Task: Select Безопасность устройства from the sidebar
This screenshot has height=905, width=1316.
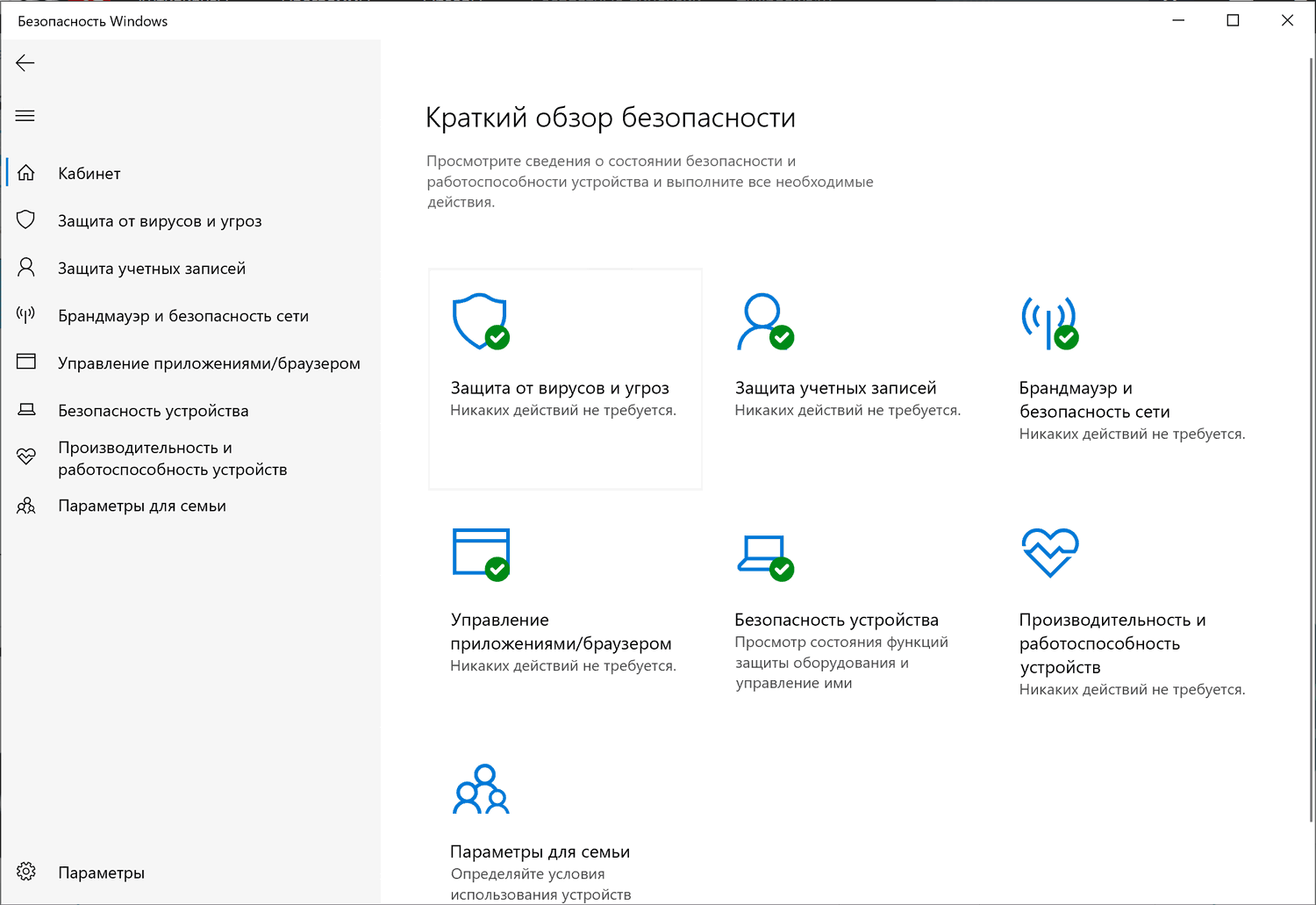Action: [154, 409]
